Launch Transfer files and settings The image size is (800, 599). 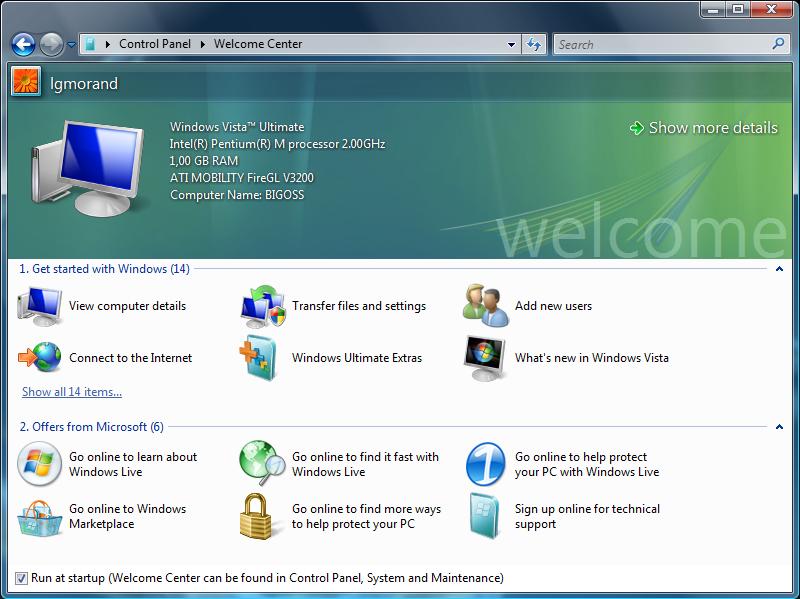[263, 306]
